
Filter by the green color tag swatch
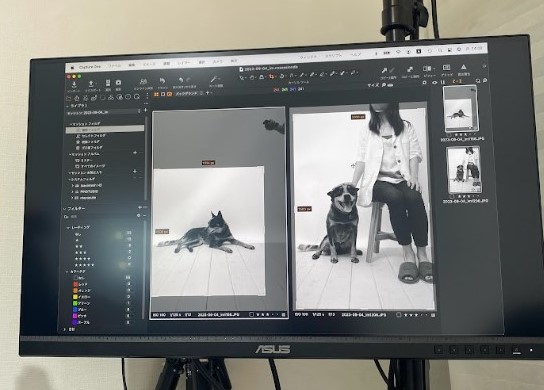(75, 303)
